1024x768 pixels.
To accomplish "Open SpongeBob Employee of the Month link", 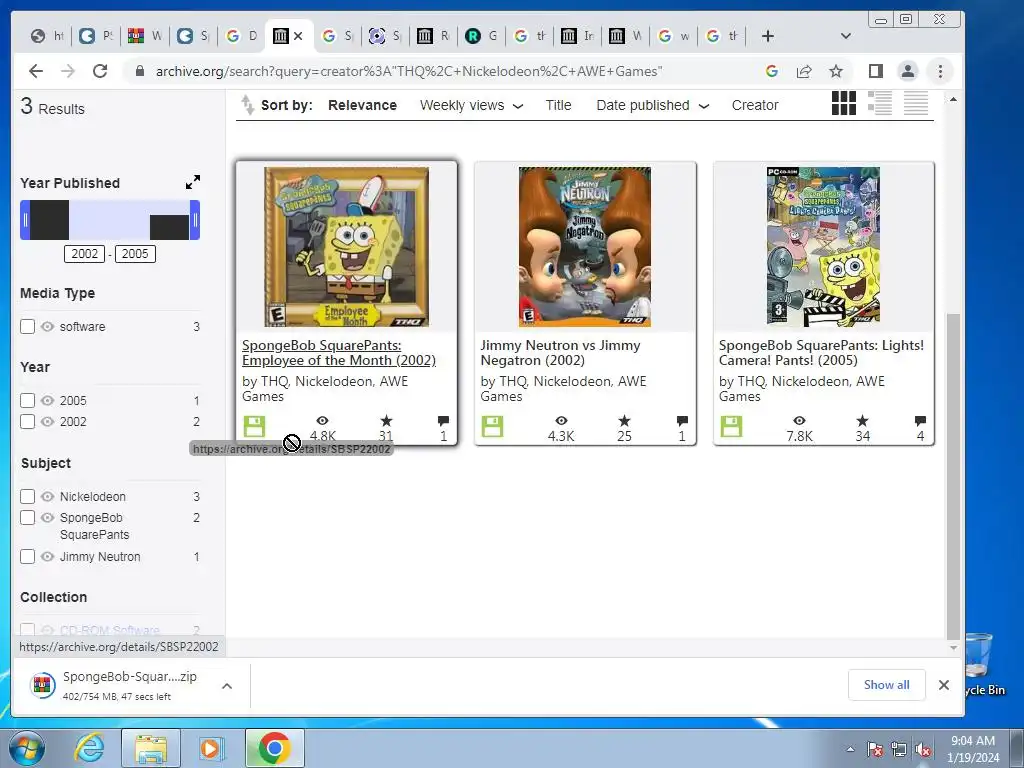I will [339, 353].
